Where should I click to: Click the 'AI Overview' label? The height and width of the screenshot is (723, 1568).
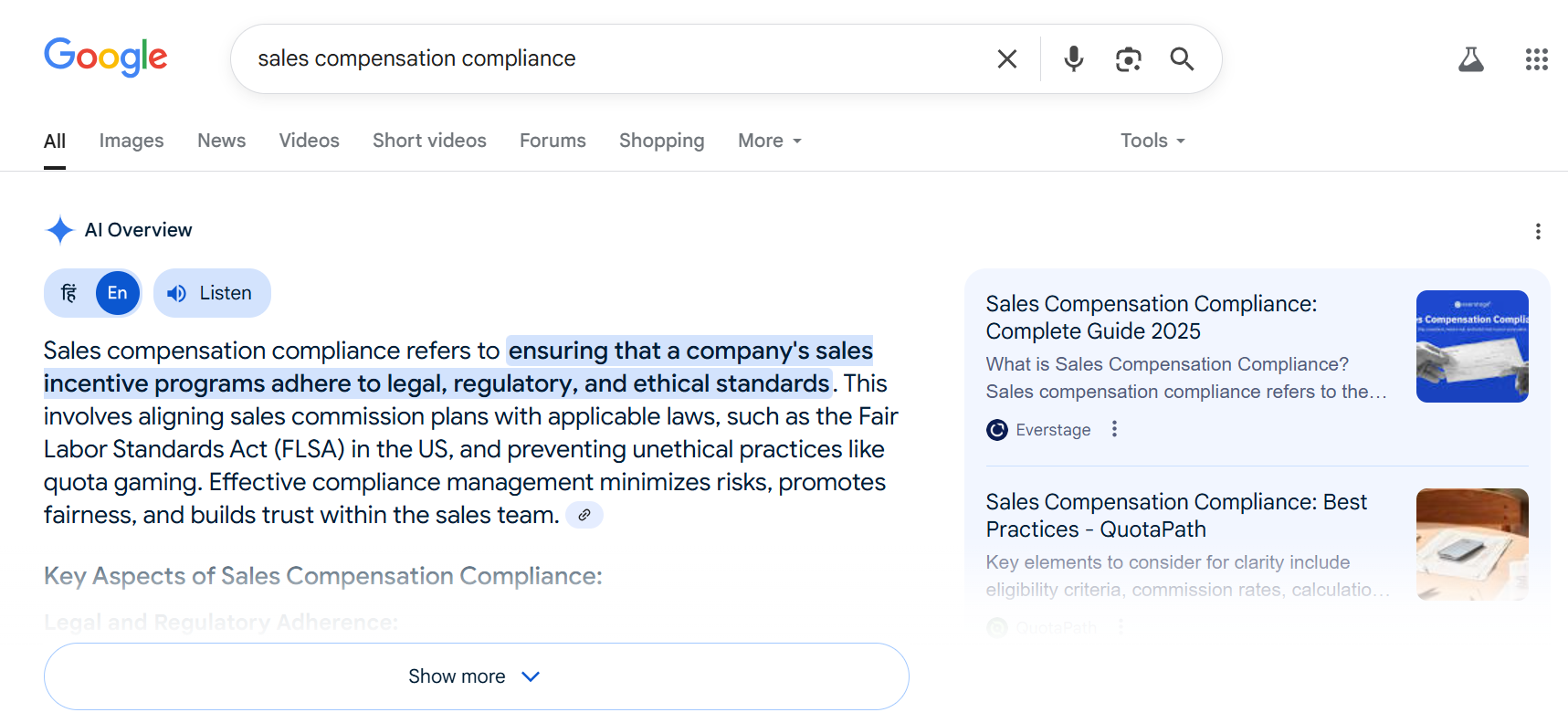click(139, 230)
